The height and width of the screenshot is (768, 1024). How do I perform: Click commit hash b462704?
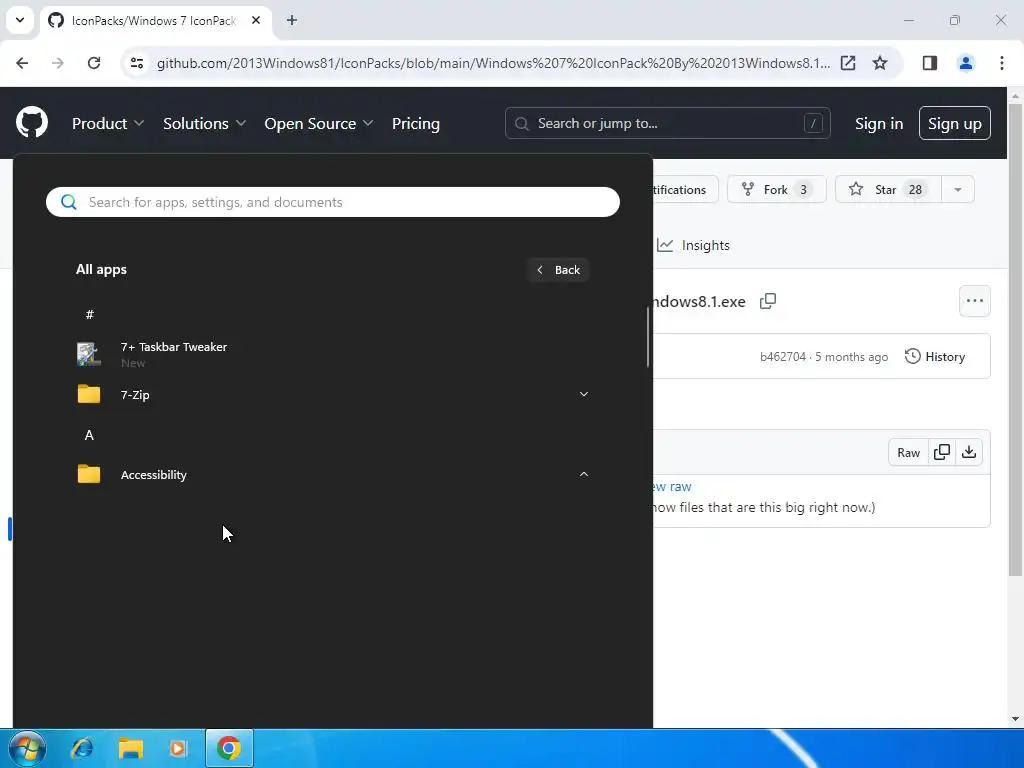[x=782, y=357]
